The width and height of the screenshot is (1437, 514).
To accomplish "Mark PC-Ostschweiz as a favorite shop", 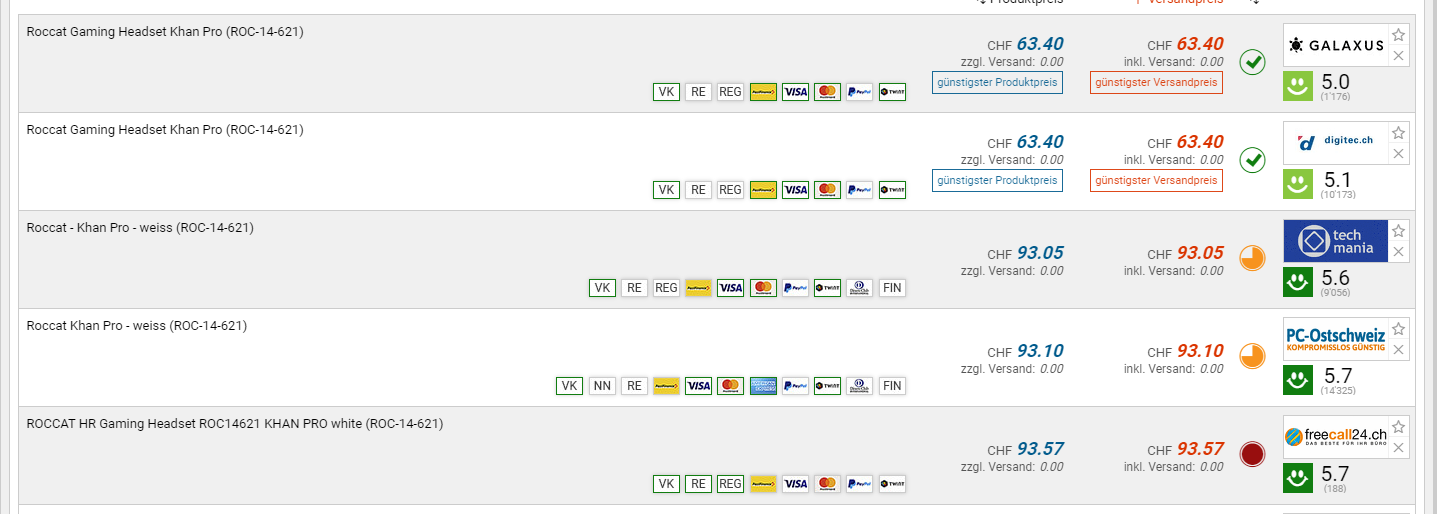I will click(1399, 329).
